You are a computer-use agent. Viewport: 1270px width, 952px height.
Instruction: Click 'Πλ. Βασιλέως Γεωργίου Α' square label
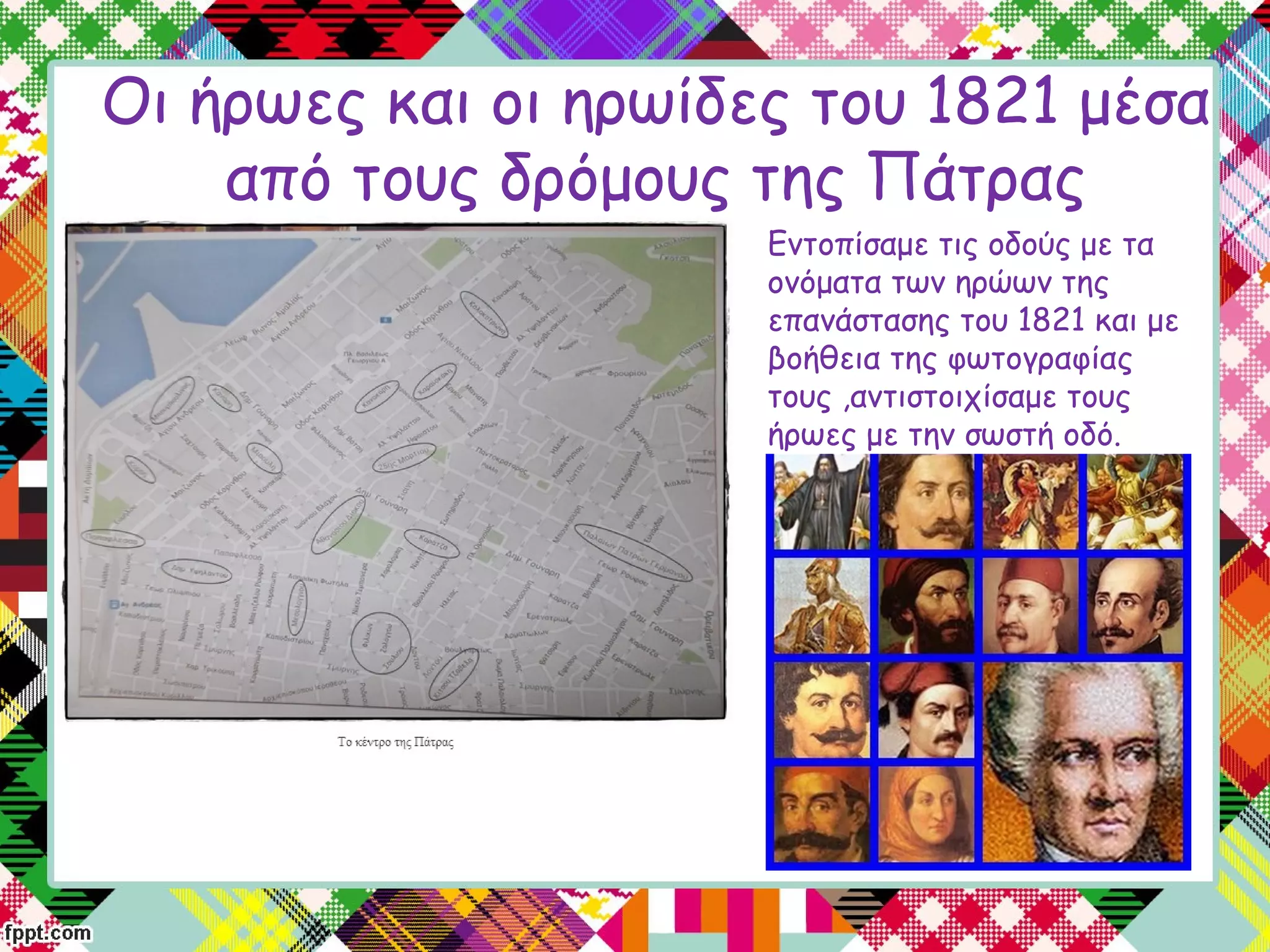(x=366, y=357)
